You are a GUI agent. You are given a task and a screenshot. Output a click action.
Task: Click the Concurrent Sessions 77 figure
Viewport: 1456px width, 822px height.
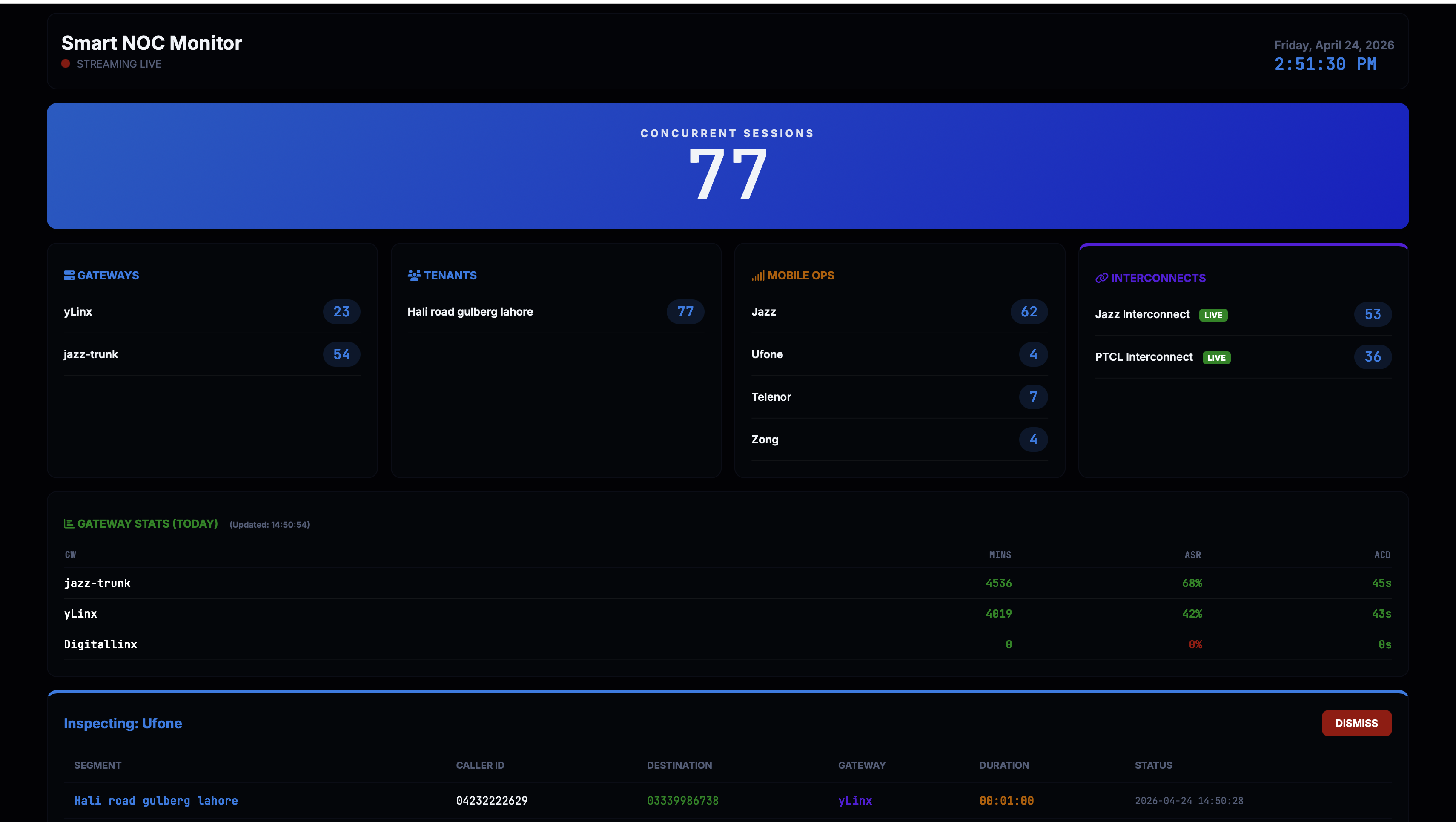tap(728, 174)
